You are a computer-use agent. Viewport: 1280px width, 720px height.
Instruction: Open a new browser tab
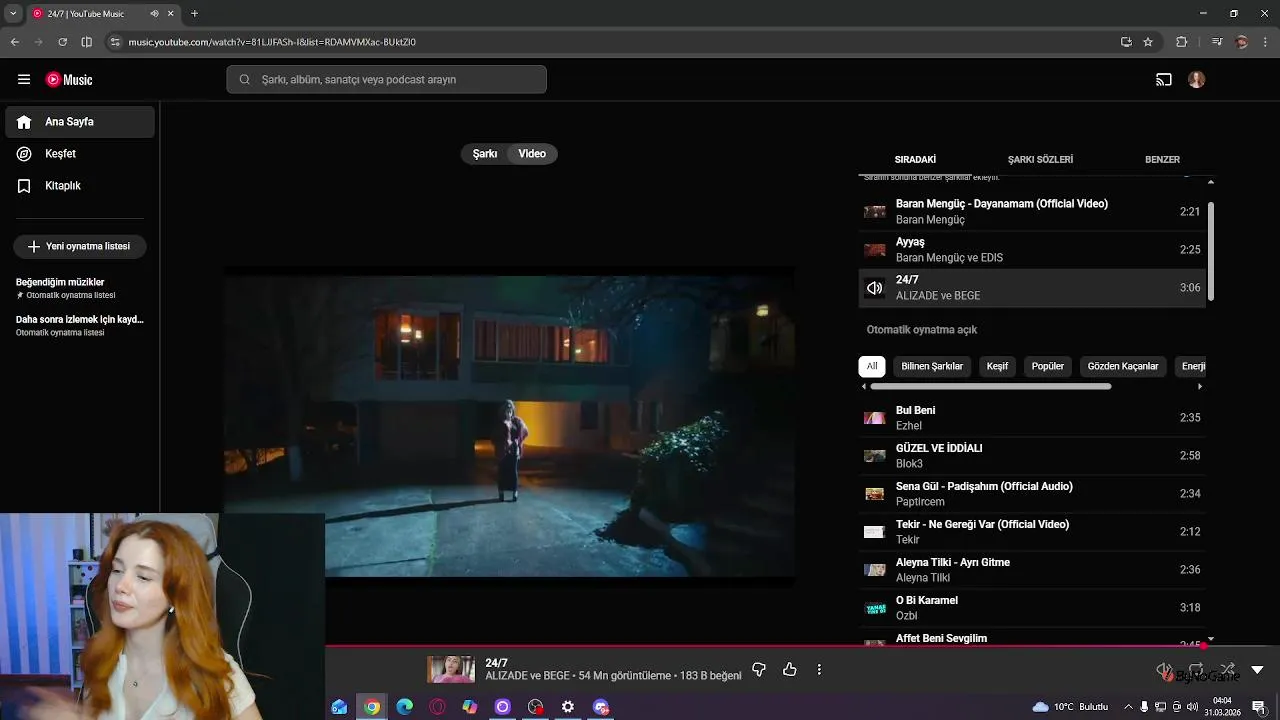194,14
